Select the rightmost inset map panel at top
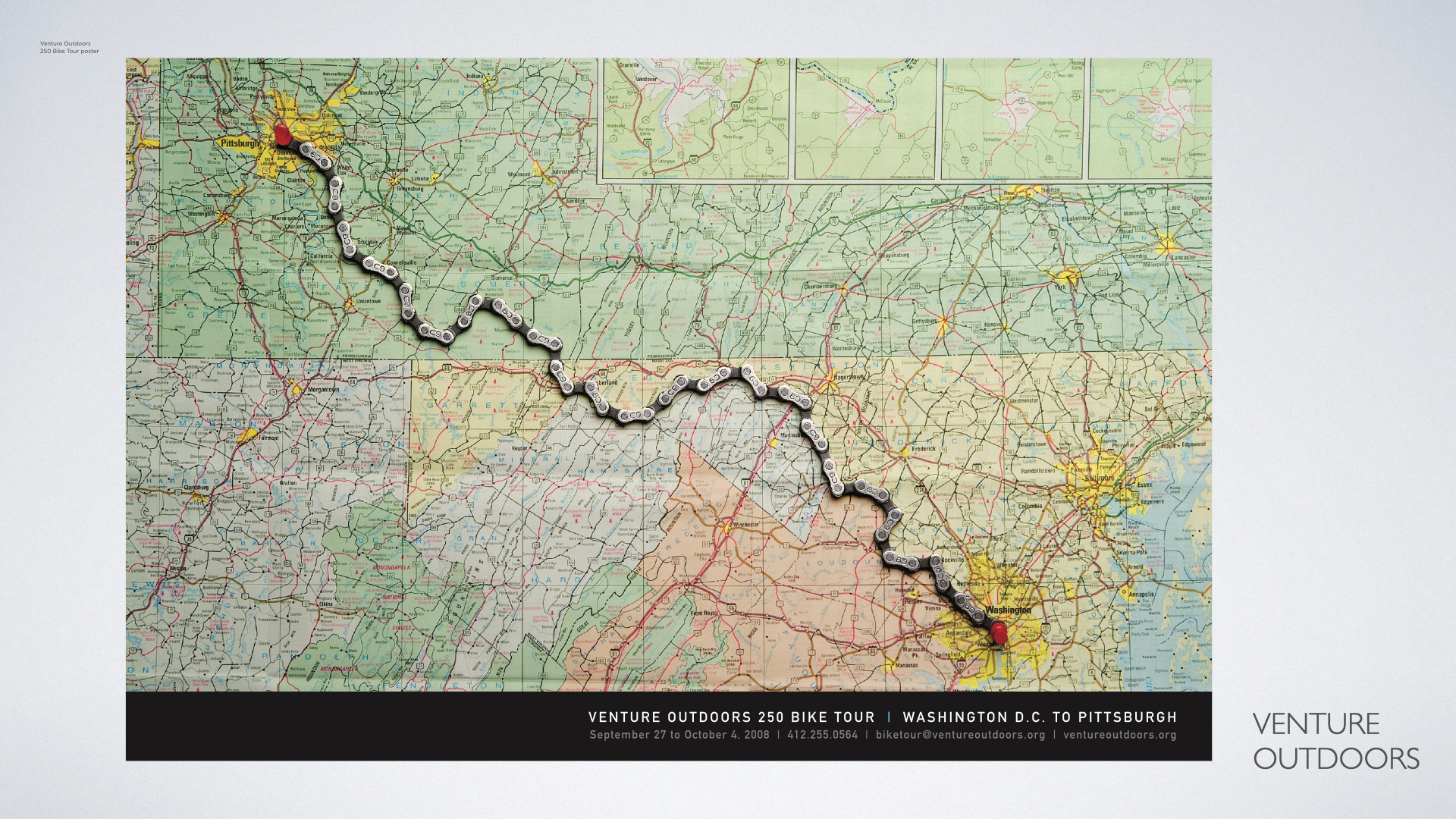1456x819 pixels. [x=1149, y=118]
